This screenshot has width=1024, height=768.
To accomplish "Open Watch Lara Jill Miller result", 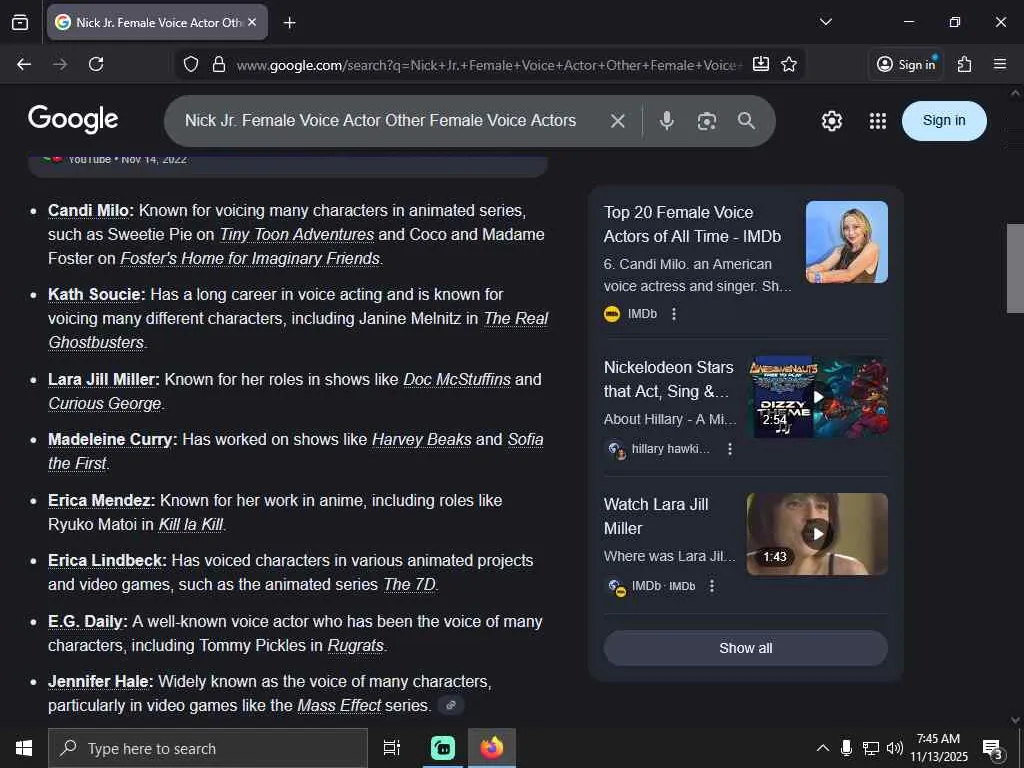I will click(x=656, y=516).
